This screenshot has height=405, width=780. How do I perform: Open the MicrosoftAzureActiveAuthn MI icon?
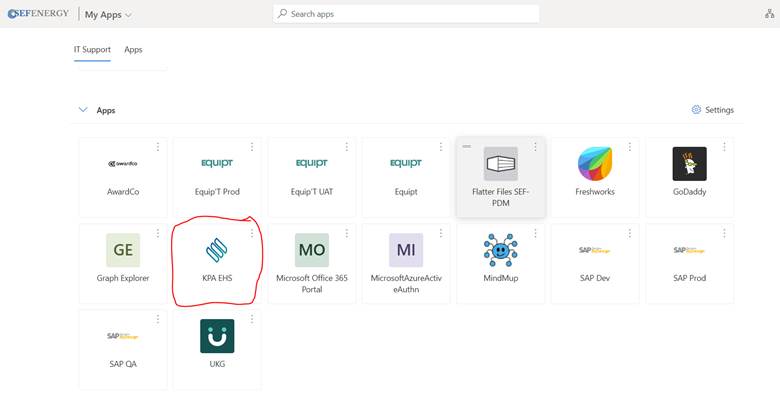coord(406,250)
